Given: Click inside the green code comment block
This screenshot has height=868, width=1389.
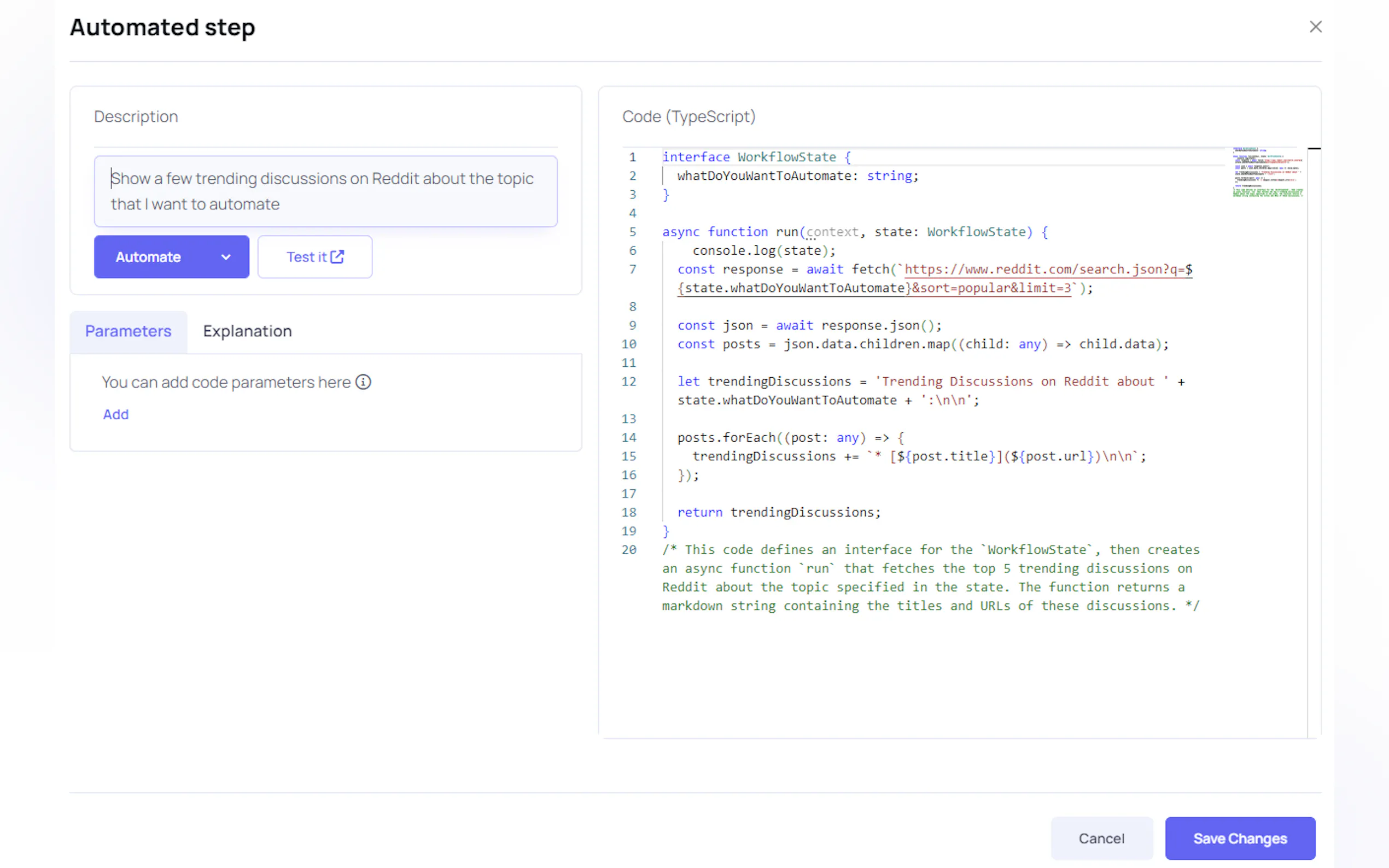Looking at the screenshot, I should coord(930,578).
